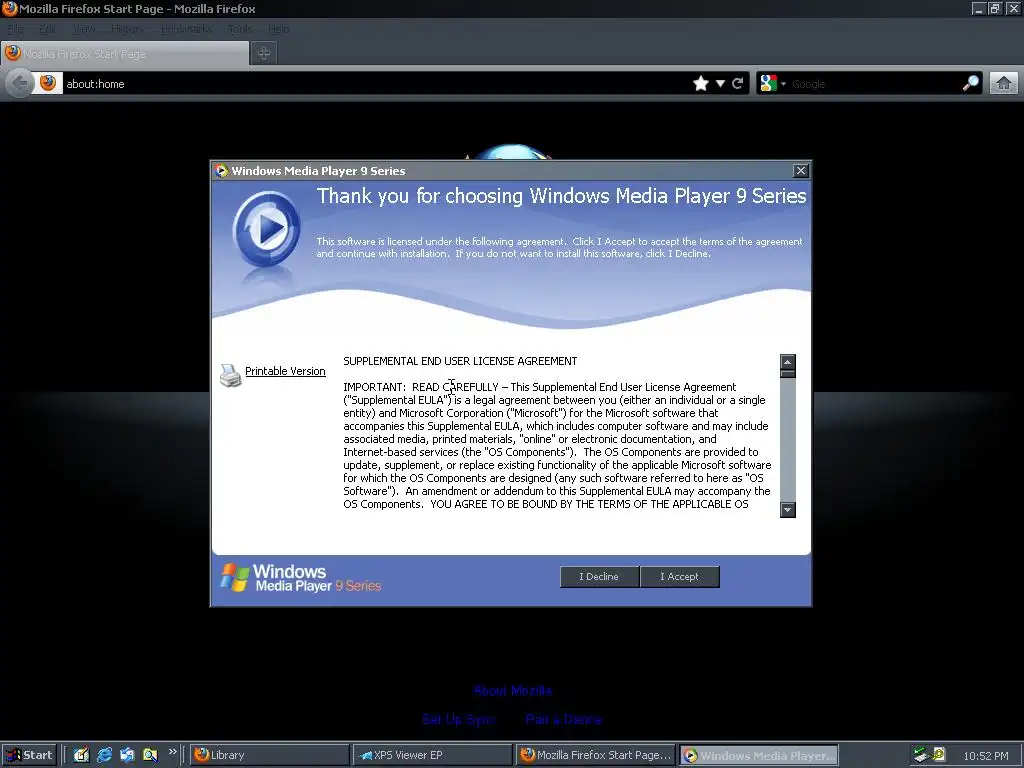Select the Mozilla Firefox Start Page tab

(x=125, y=54)
